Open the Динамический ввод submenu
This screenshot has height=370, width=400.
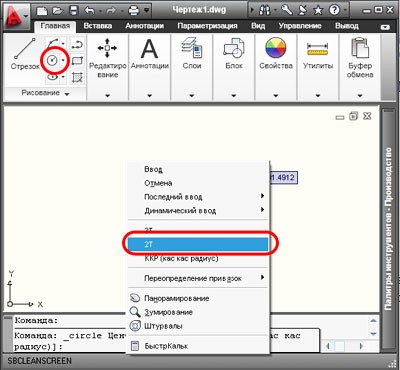coord(198,211)
